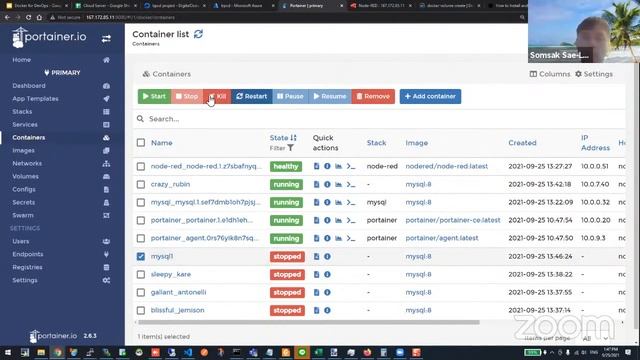
Task: Open logs icon for sleepy_kare
Action: click(316, 275)
